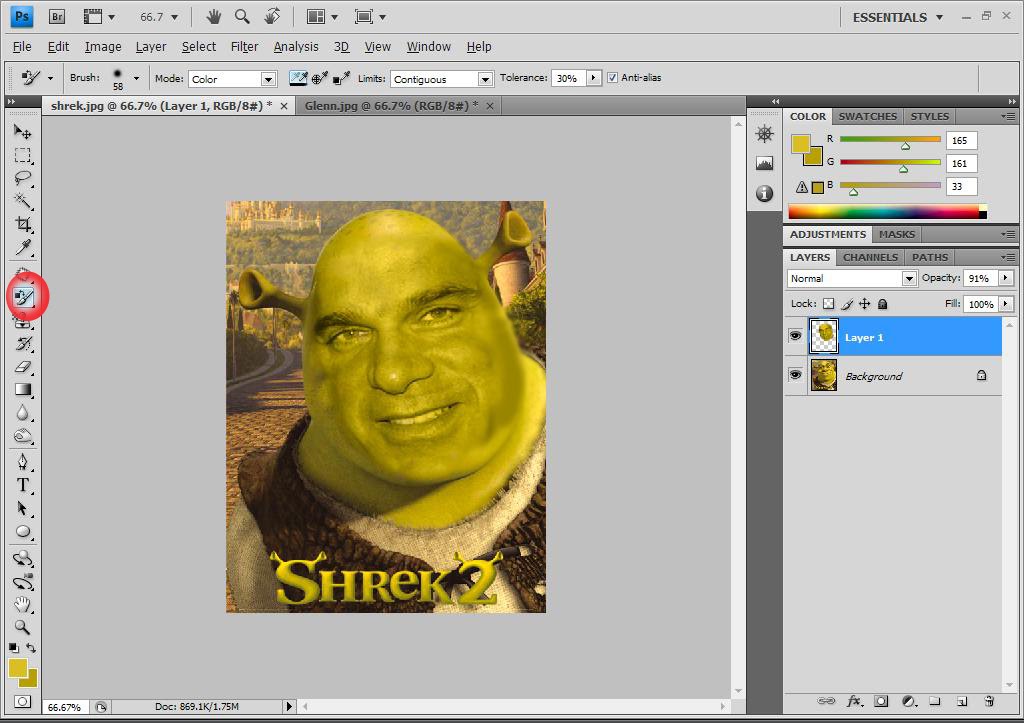The image size is (1024, 723).
Task: Select the Type tool
Action: pos(23,485)
